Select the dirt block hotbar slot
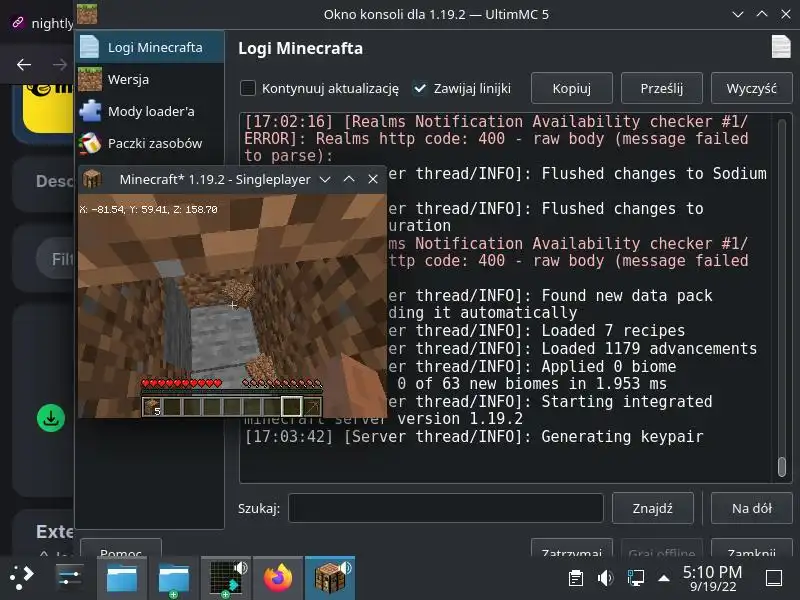 coord(152,407)
